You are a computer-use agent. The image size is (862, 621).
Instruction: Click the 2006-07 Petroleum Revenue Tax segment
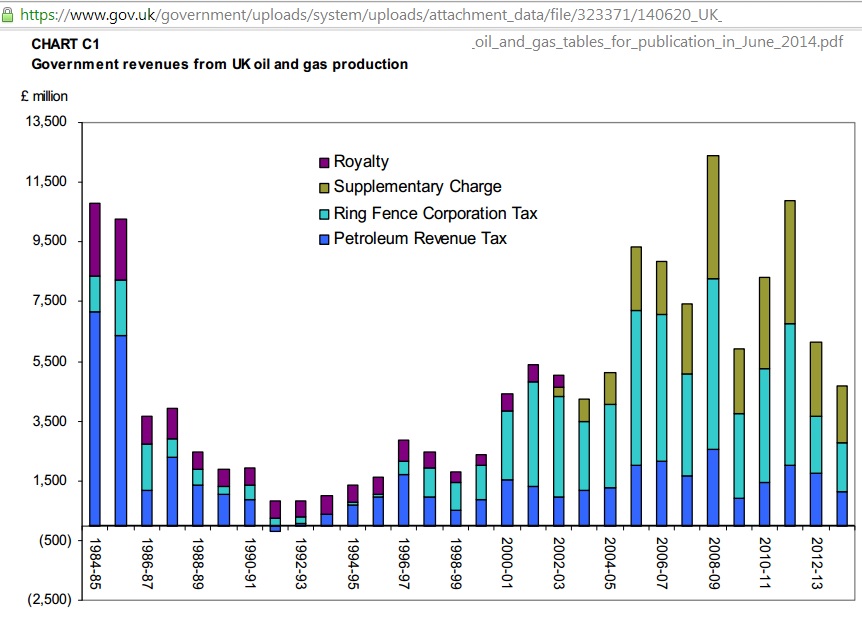point(661,494)
